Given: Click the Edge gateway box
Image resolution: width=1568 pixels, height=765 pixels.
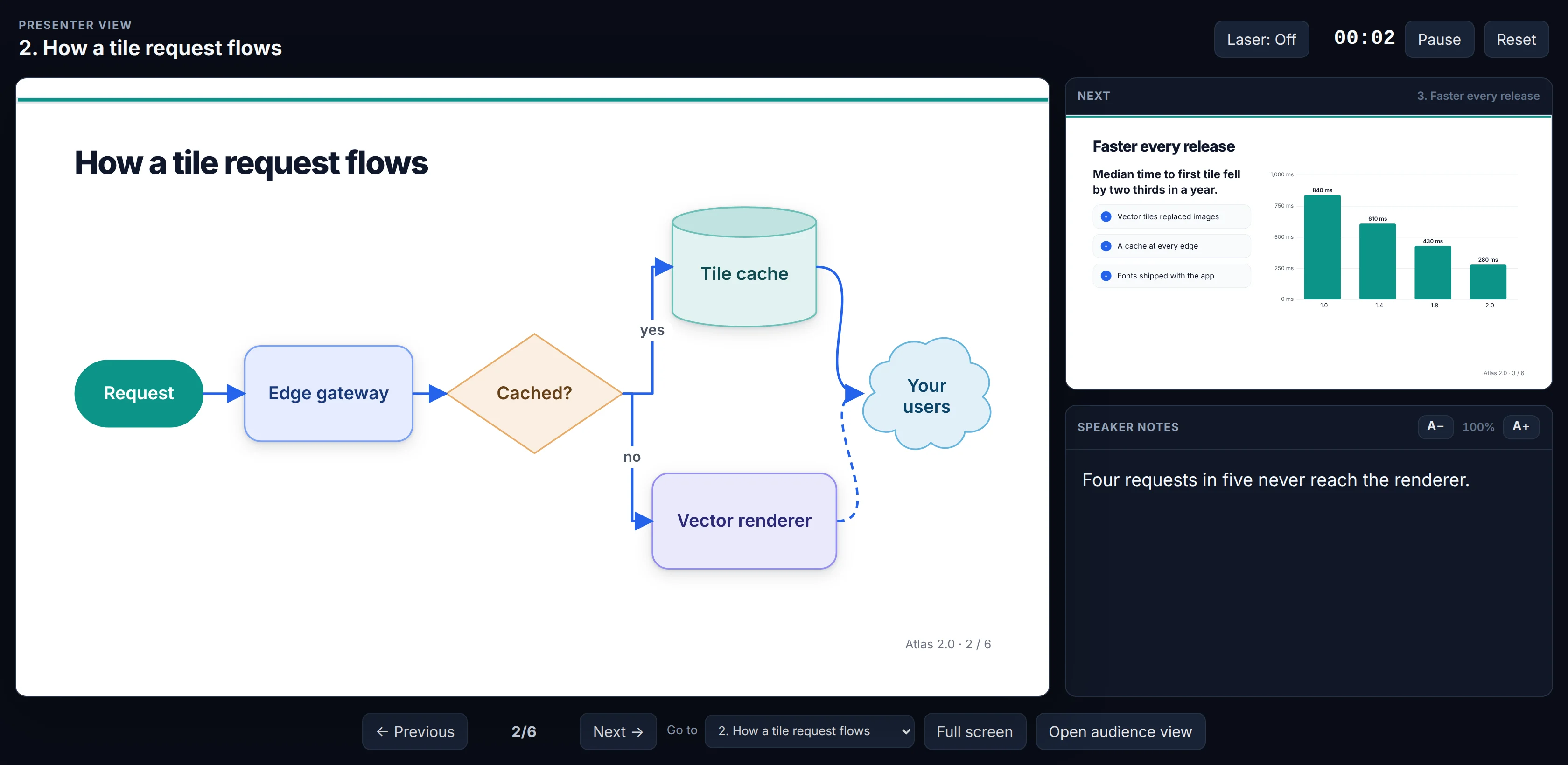Looking at the screenshot, I should [x=329, y=393].
